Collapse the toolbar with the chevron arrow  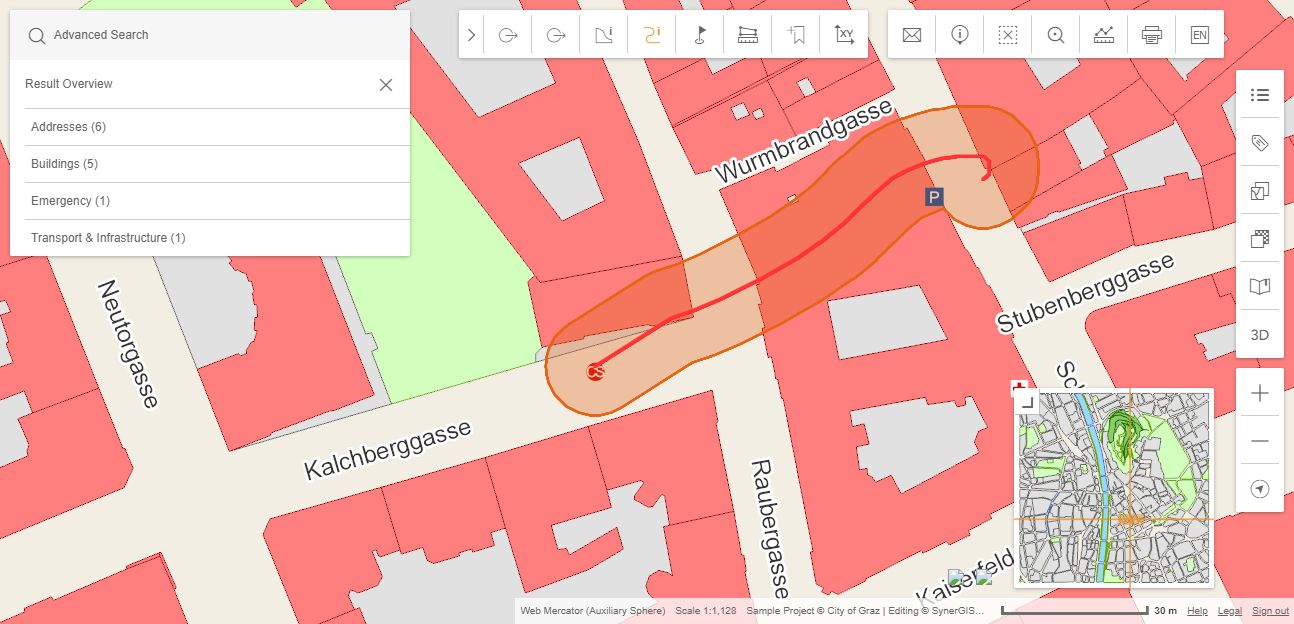tap(470, 33)
